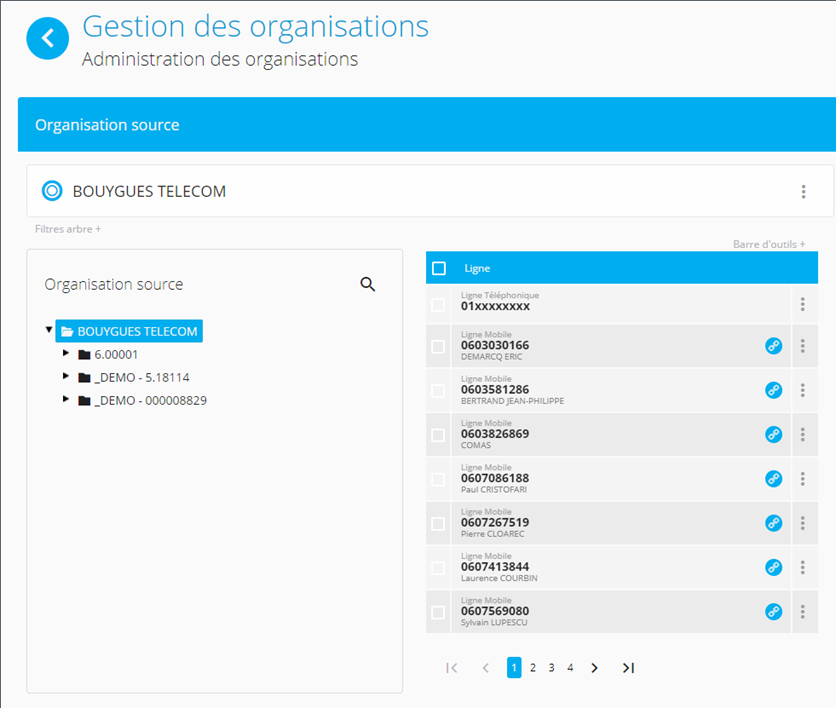Jump to page 4 in pagination
836x708 pixels.
point(570,667)
